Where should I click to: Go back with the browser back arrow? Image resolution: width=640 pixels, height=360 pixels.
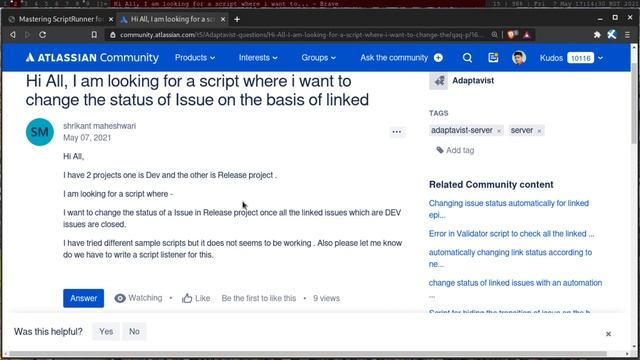[x=13, y=35]
